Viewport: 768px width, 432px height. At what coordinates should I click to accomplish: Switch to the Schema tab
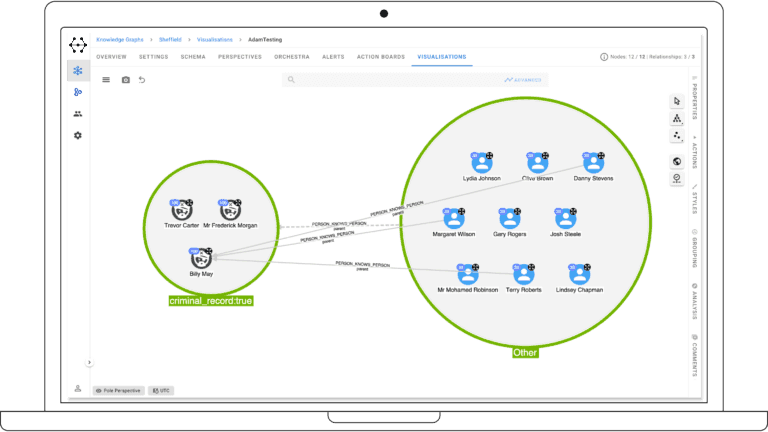click(x=193, y=57)
